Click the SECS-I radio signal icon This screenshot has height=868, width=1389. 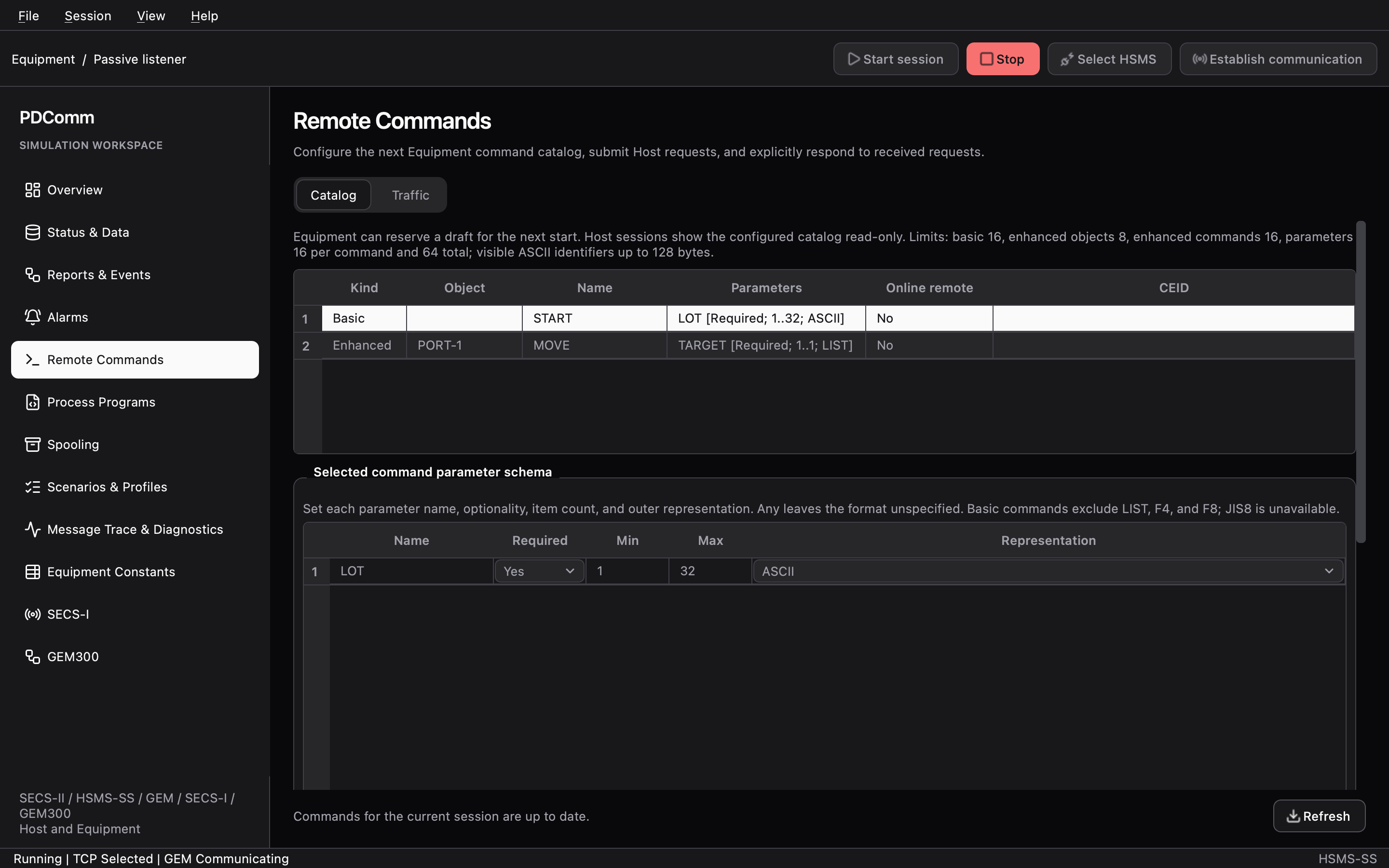pyautogui.click(x=33, y=615)
